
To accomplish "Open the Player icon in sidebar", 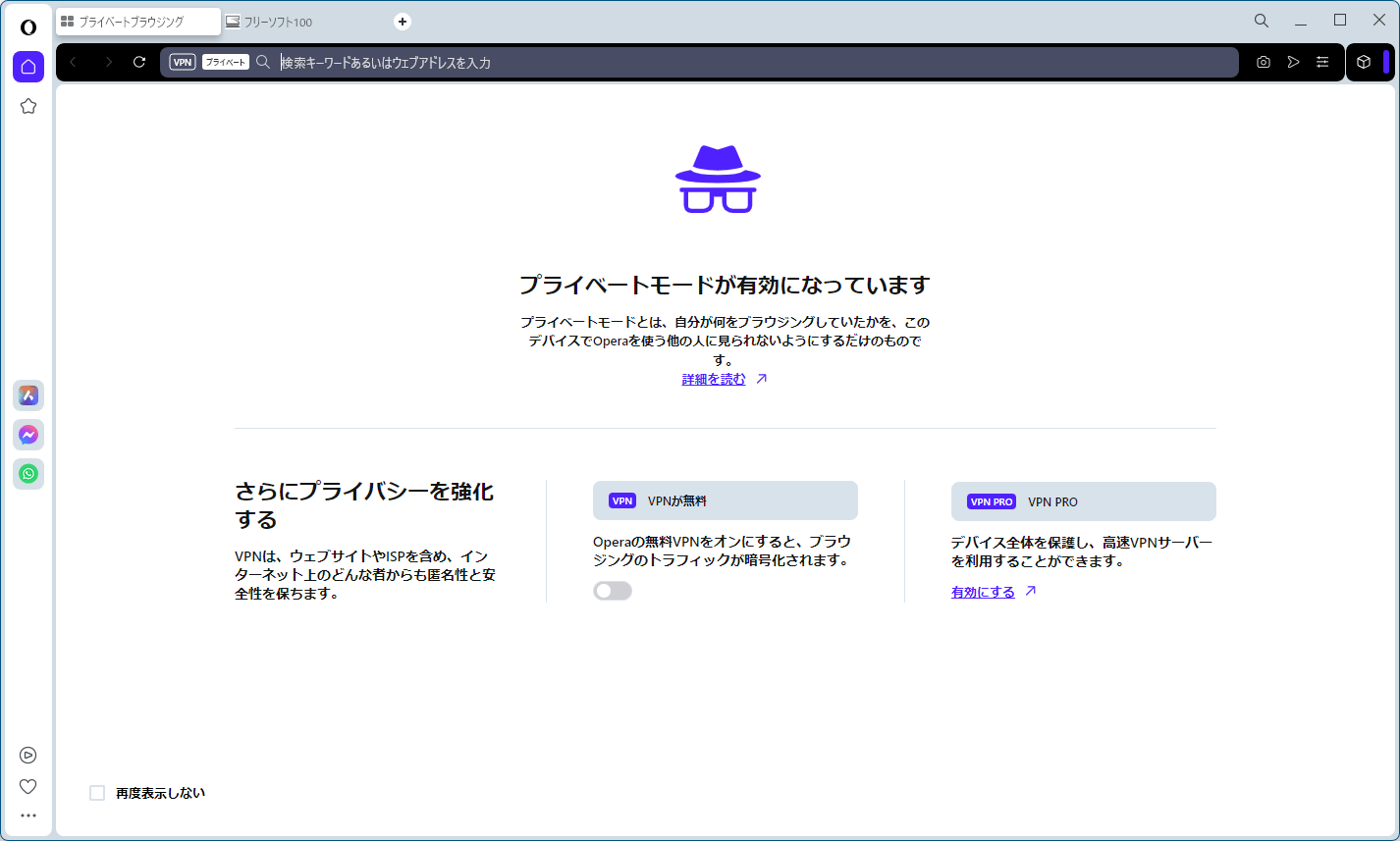I will [28, 755].
